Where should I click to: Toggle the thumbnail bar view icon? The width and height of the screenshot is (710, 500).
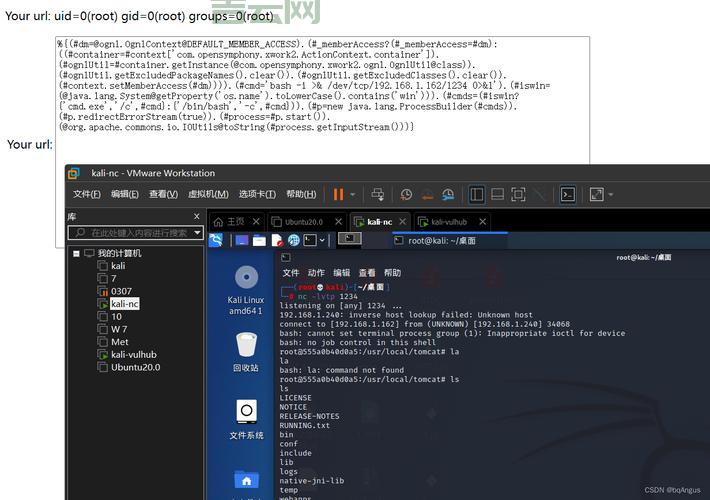point(498,194)
